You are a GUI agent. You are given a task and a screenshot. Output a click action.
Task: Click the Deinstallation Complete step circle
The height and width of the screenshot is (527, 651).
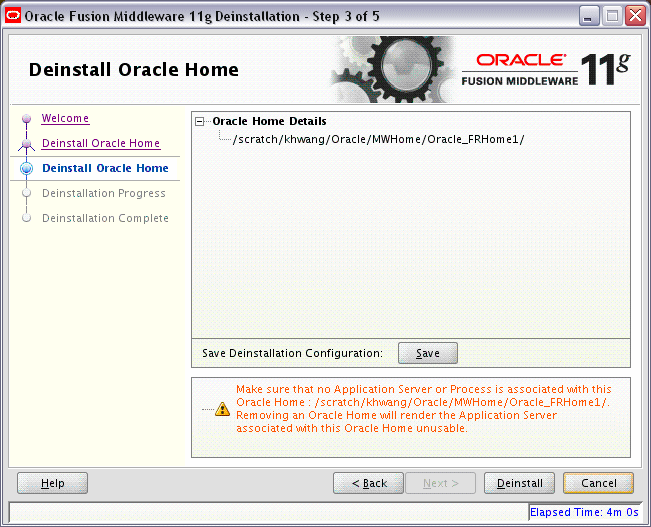(x=27, y=218)
